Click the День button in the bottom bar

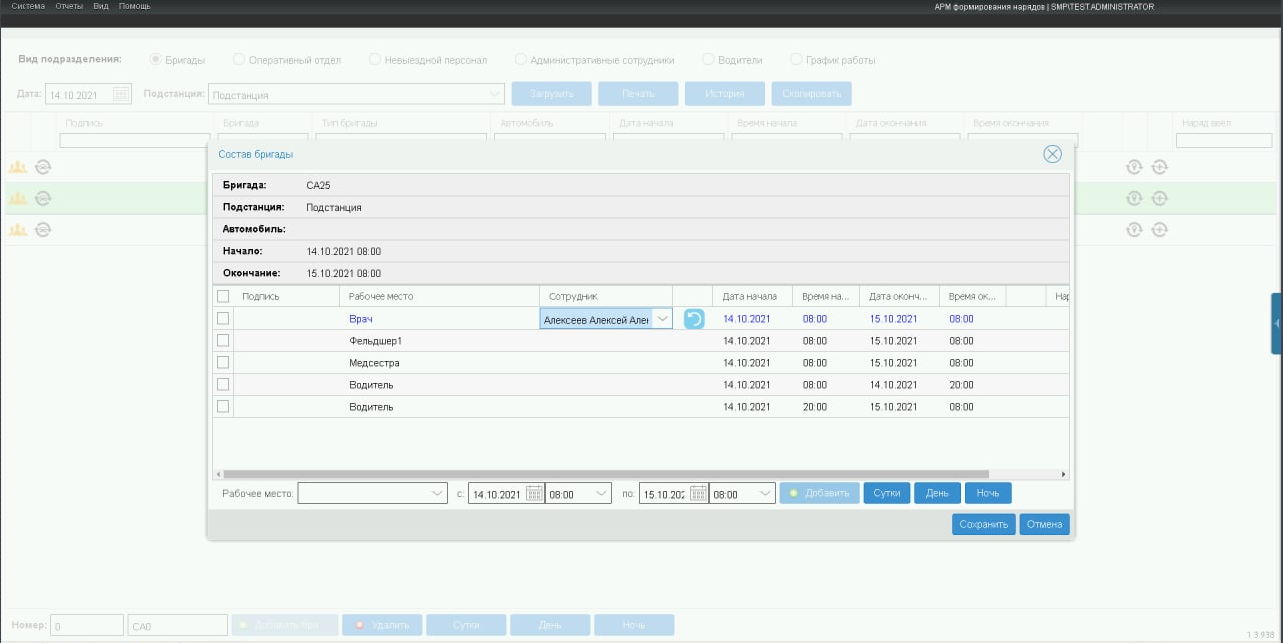tap(550, 625)
